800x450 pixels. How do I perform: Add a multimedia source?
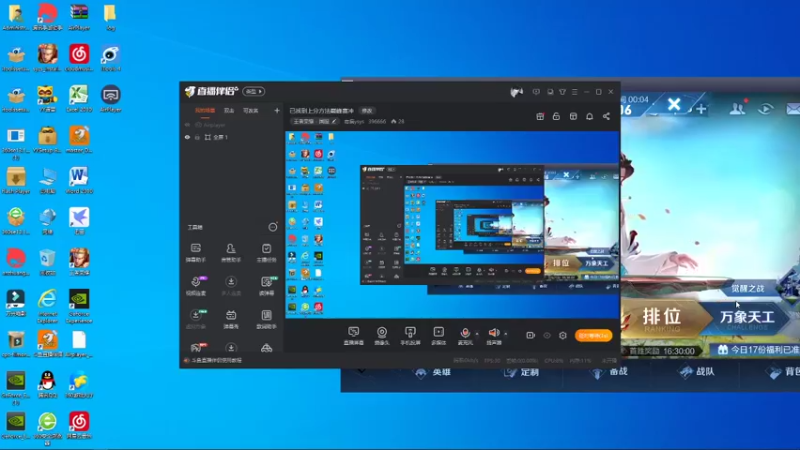click(438, 336)
